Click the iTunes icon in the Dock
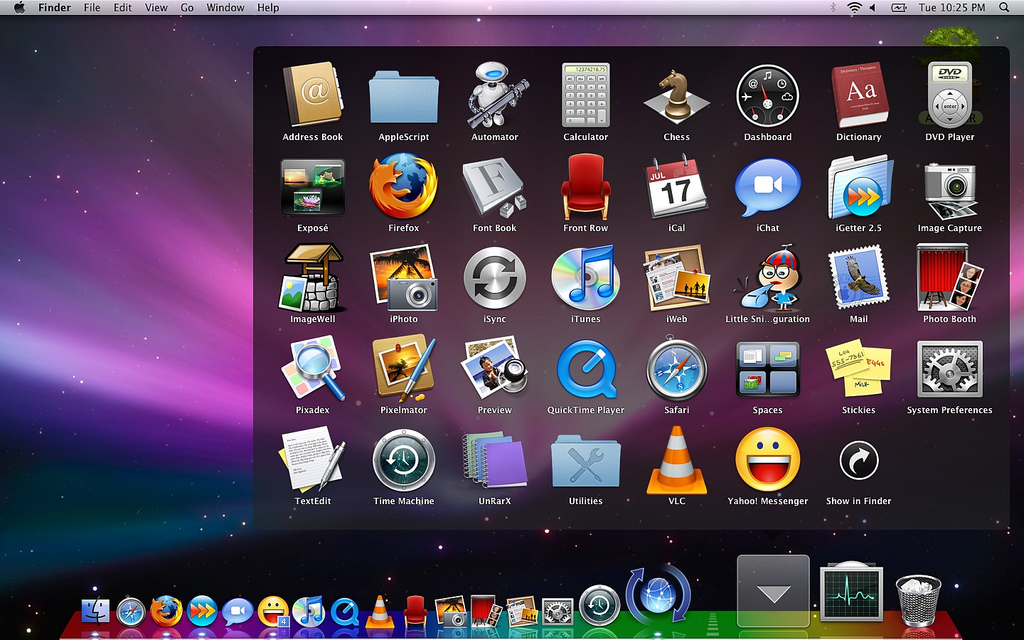 click(308, 612)
